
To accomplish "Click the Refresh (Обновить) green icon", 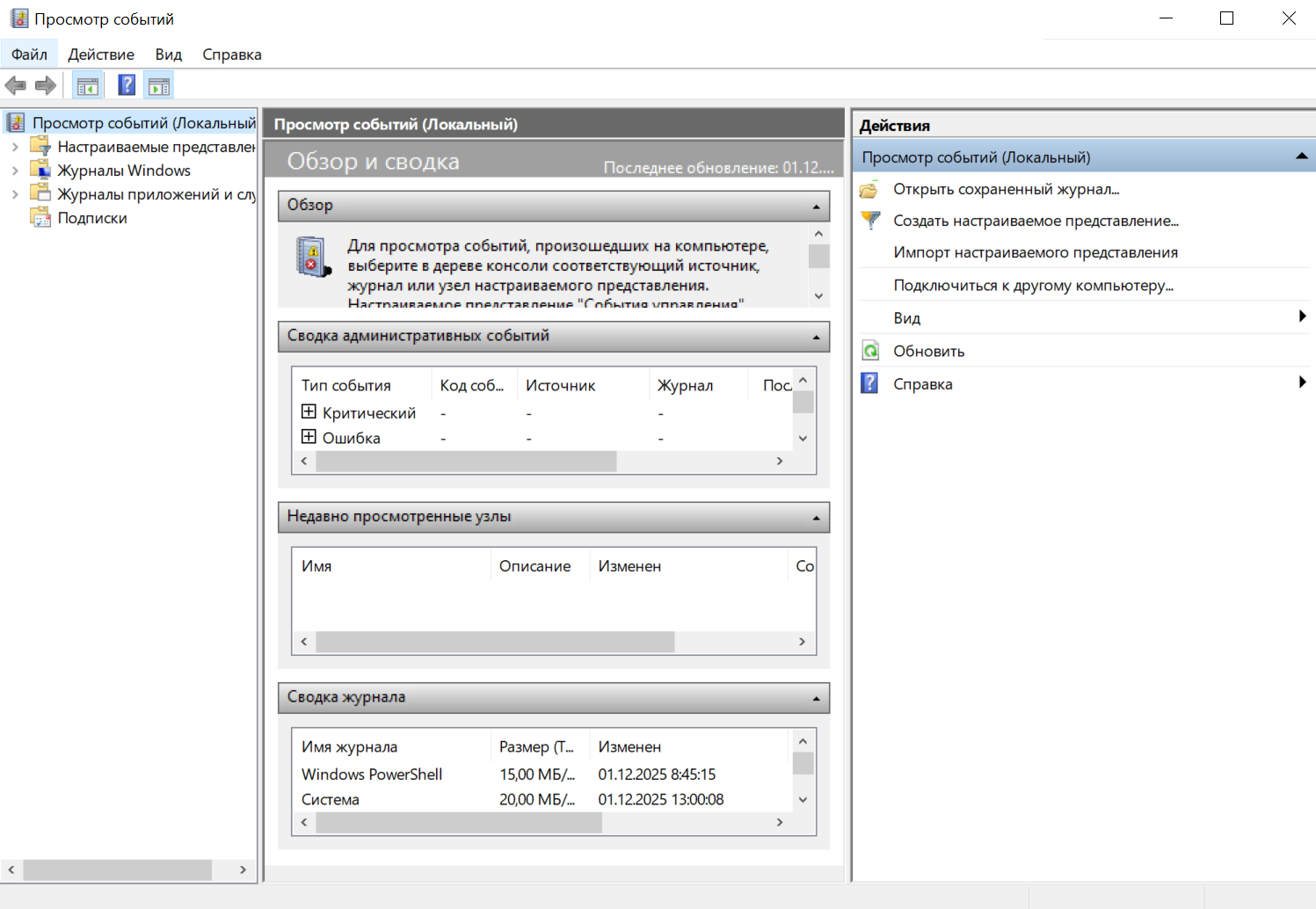I will [870, 351].
